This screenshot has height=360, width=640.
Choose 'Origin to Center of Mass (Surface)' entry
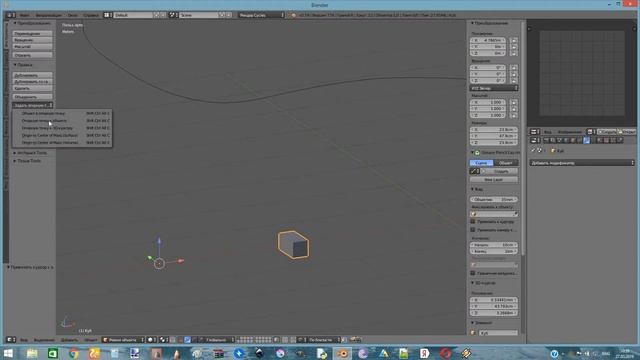pyautogui.click(x=62, y=136)
